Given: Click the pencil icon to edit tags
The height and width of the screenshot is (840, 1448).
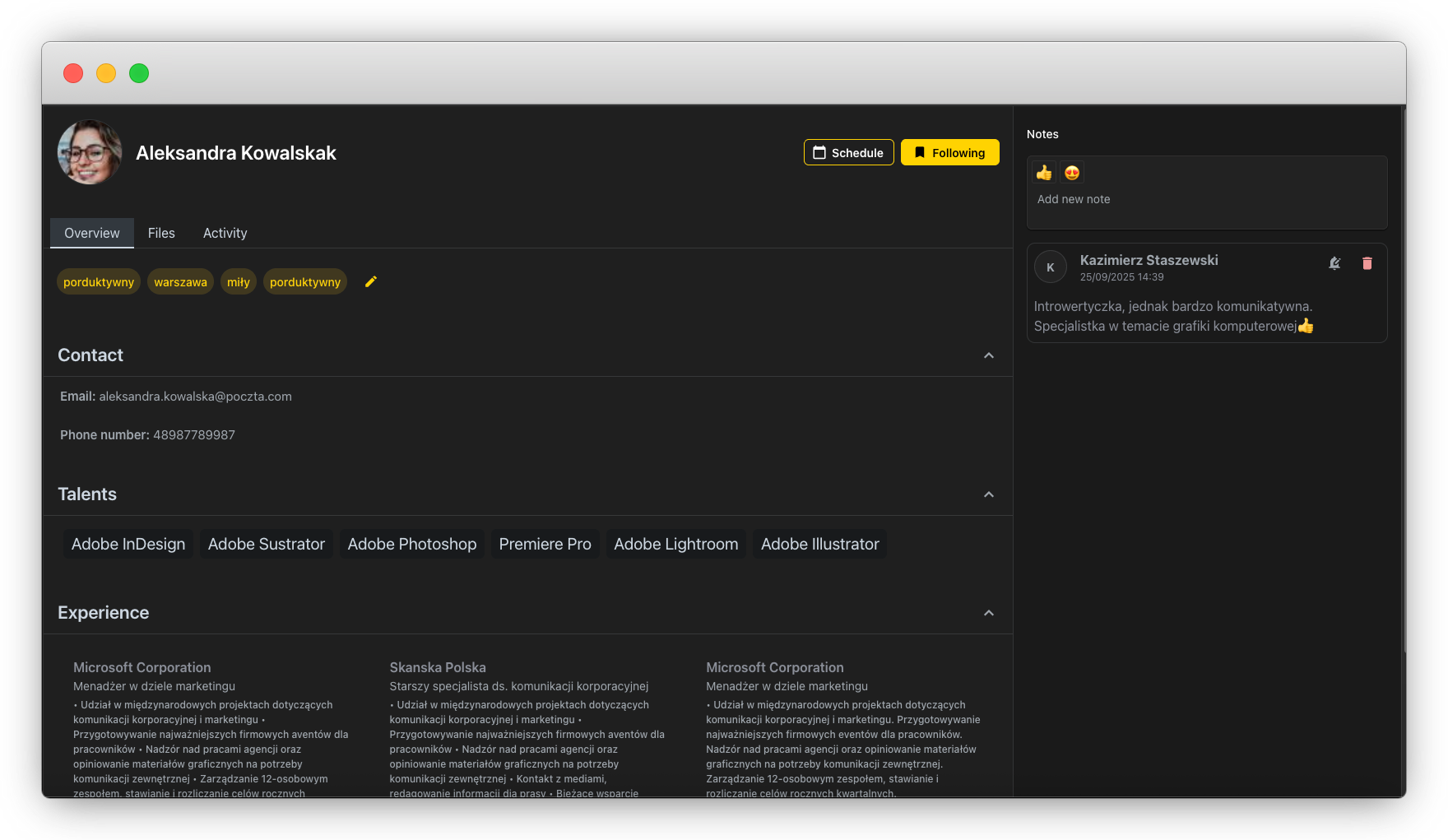Looking at the screenshot, I should (371, 281).
